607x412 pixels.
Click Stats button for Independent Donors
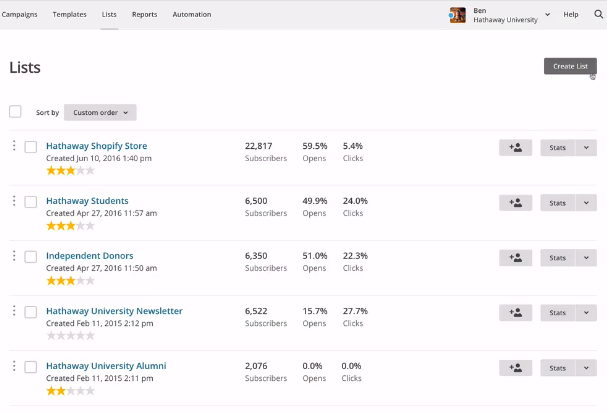coord(557,257)
